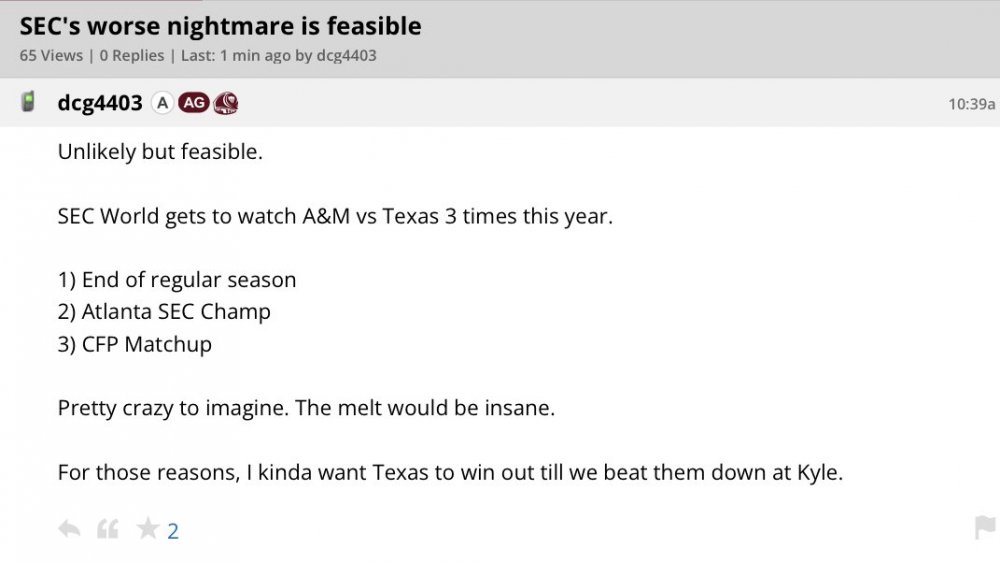Click the star count number 2
Image resolution: width=1000 pixels, height=563 pixels.
click(x=173, y=531)
